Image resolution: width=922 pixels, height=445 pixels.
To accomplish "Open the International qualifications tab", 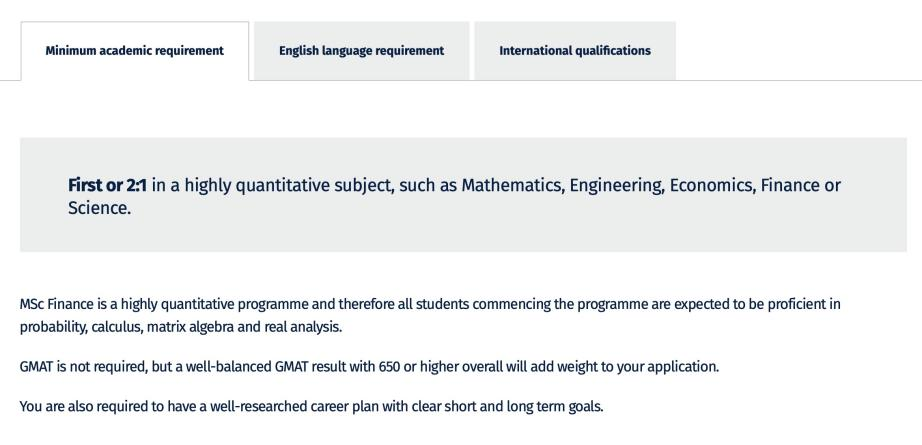I will point(575,51).
